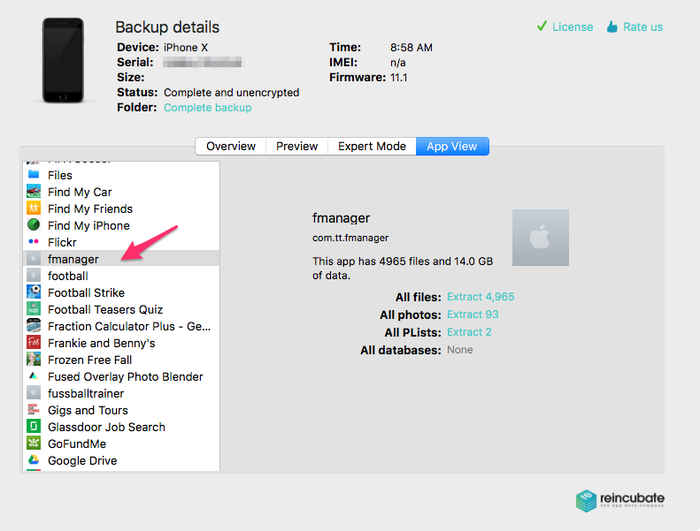The height and width of the screenshot is (531, 700).
Task: Click the Fused Overlay Photo Blender icon
Action: 33,376
